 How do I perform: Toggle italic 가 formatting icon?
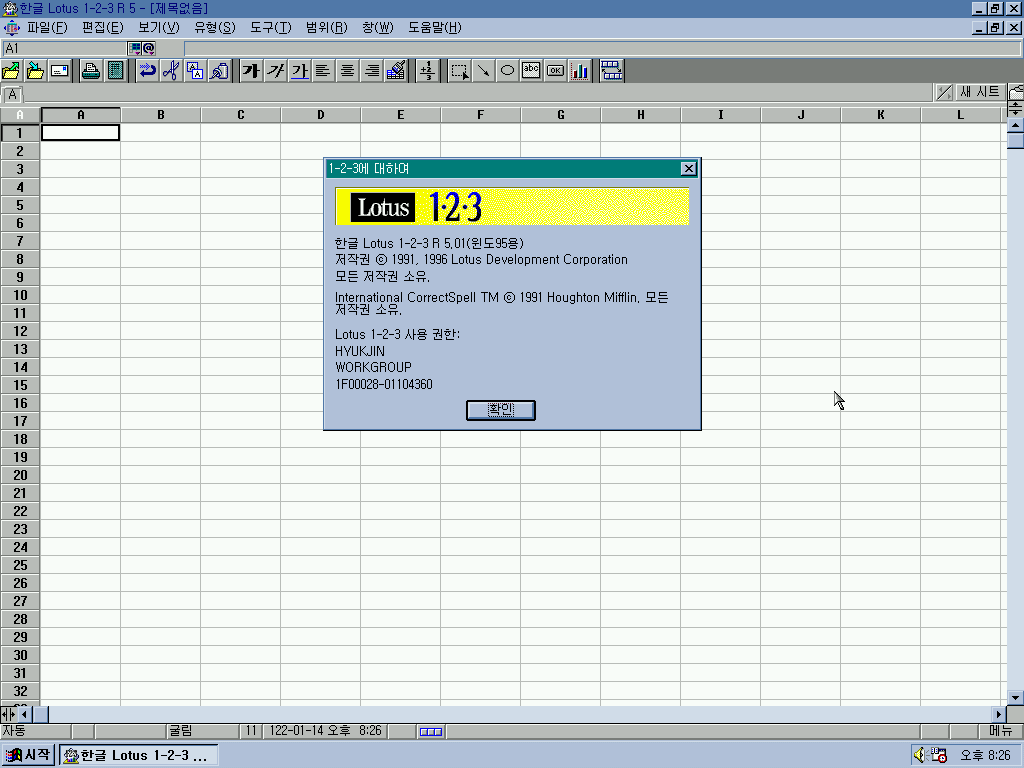point(275,71)
